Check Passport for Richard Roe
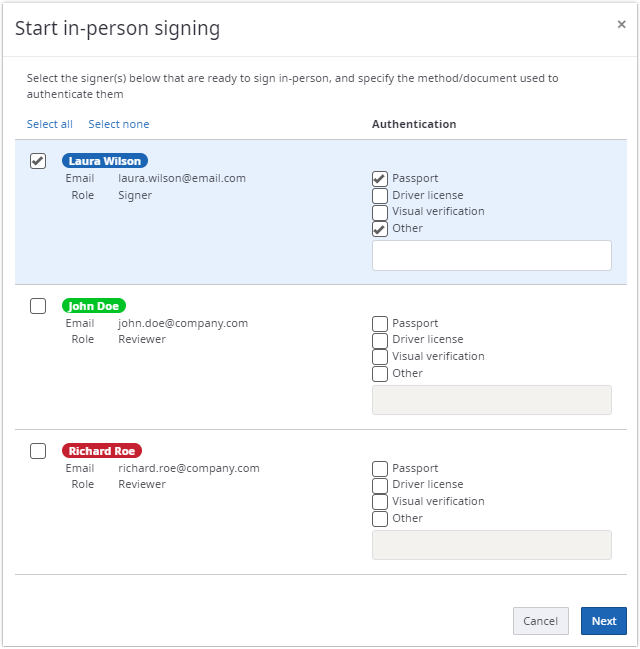640x649 pixels. point(380,469)
